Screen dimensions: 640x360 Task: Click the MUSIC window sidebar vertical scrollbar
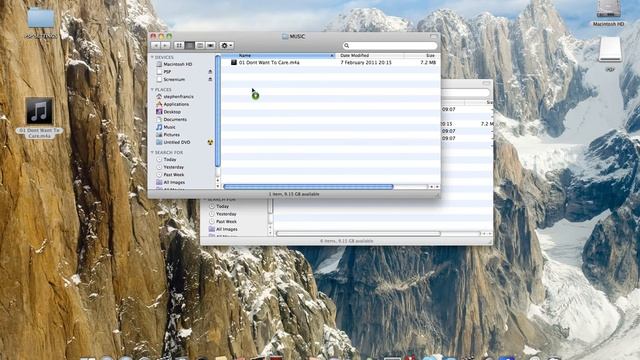coord(218,111)
